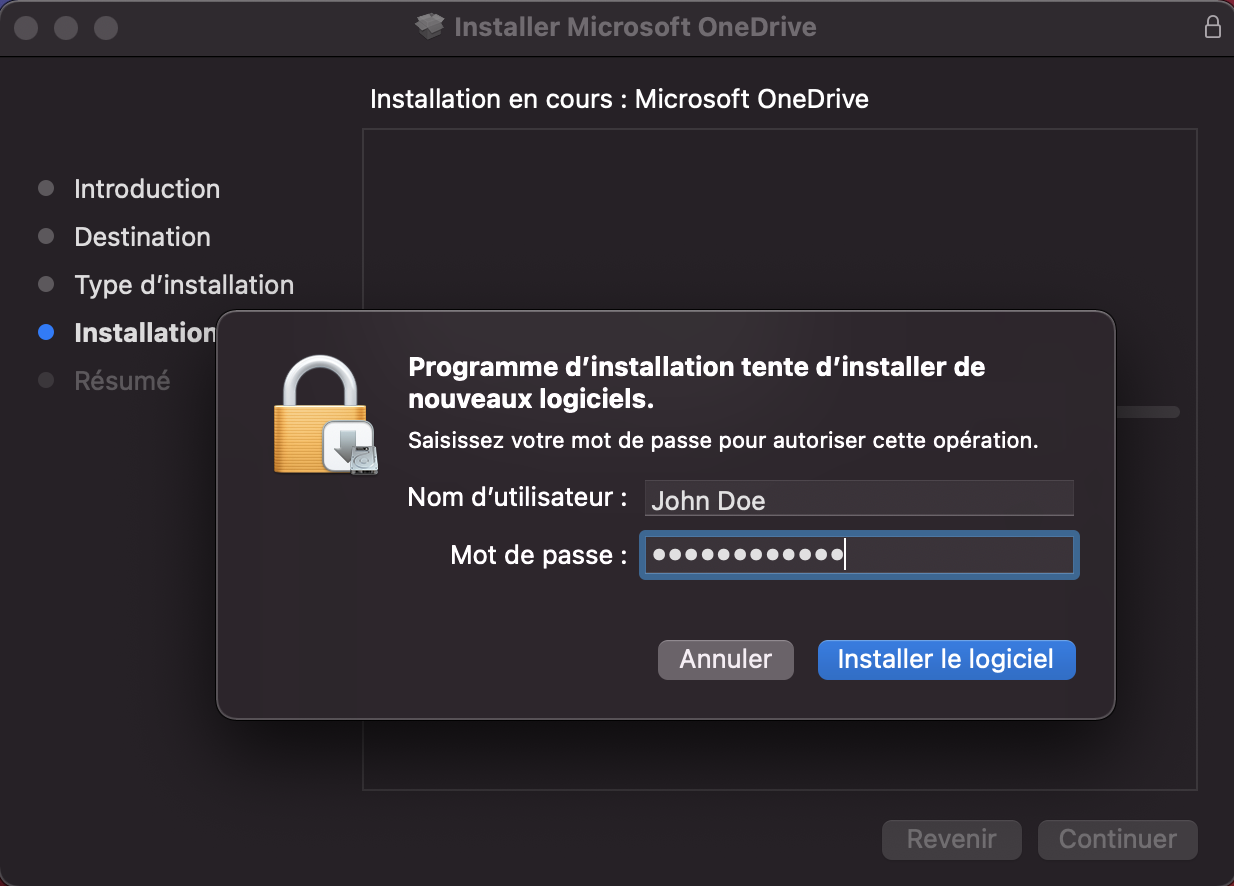This screenshot has height=886, width=1234.
Task: Click the bullet next to Introduction
Action: [x=46, y=189]
